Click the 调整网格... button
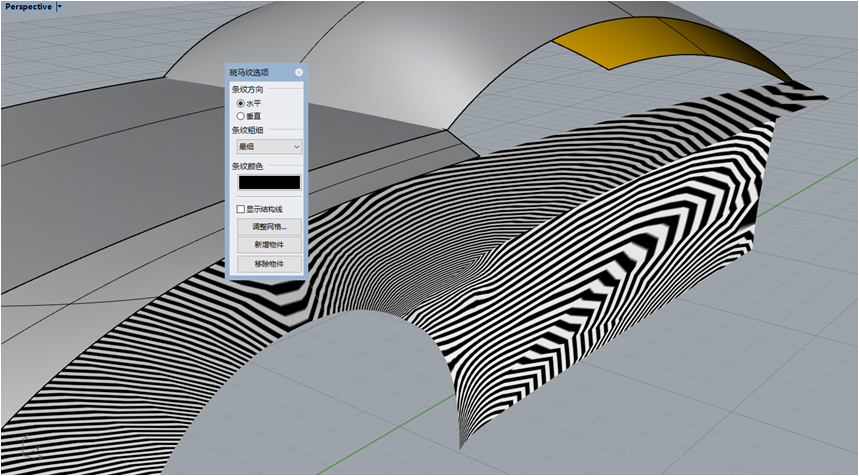This screenshot has height=476, width=859. click(x=268, y=227)
